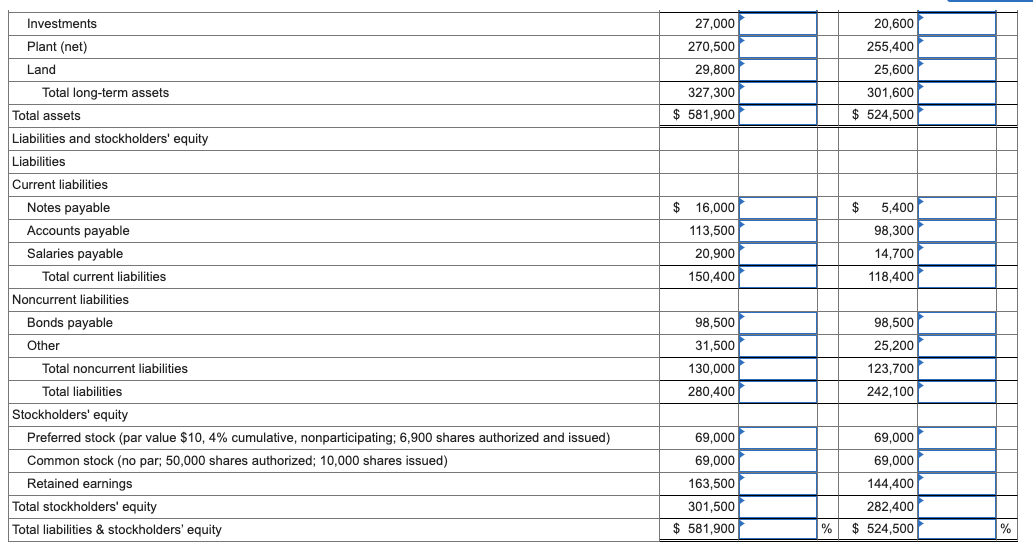1033x551 pixels.
Task: Select the Salaries payable label
Action: click(74, 254)
